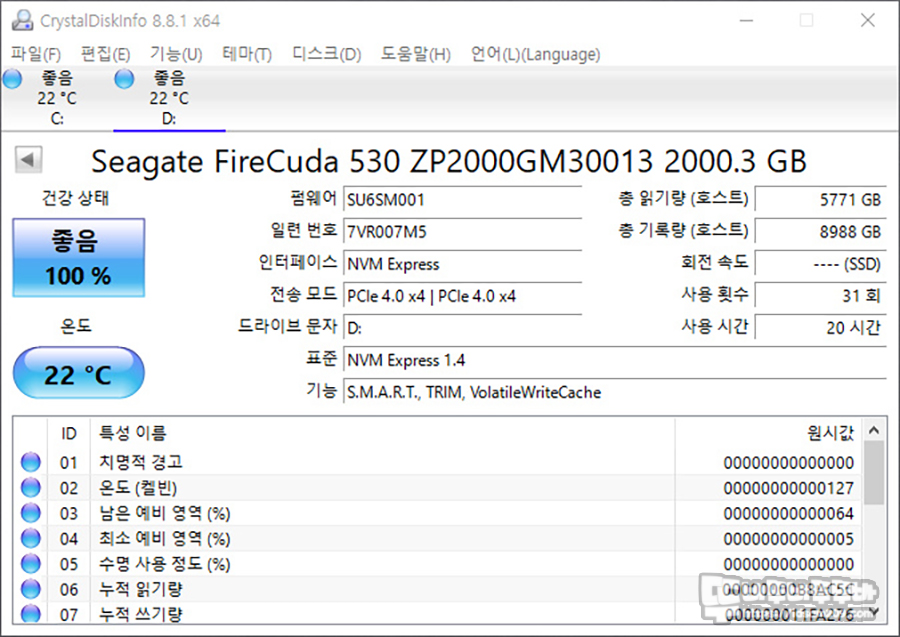
Task: Click raw value 0000000000005
Action: coord(789,539)
